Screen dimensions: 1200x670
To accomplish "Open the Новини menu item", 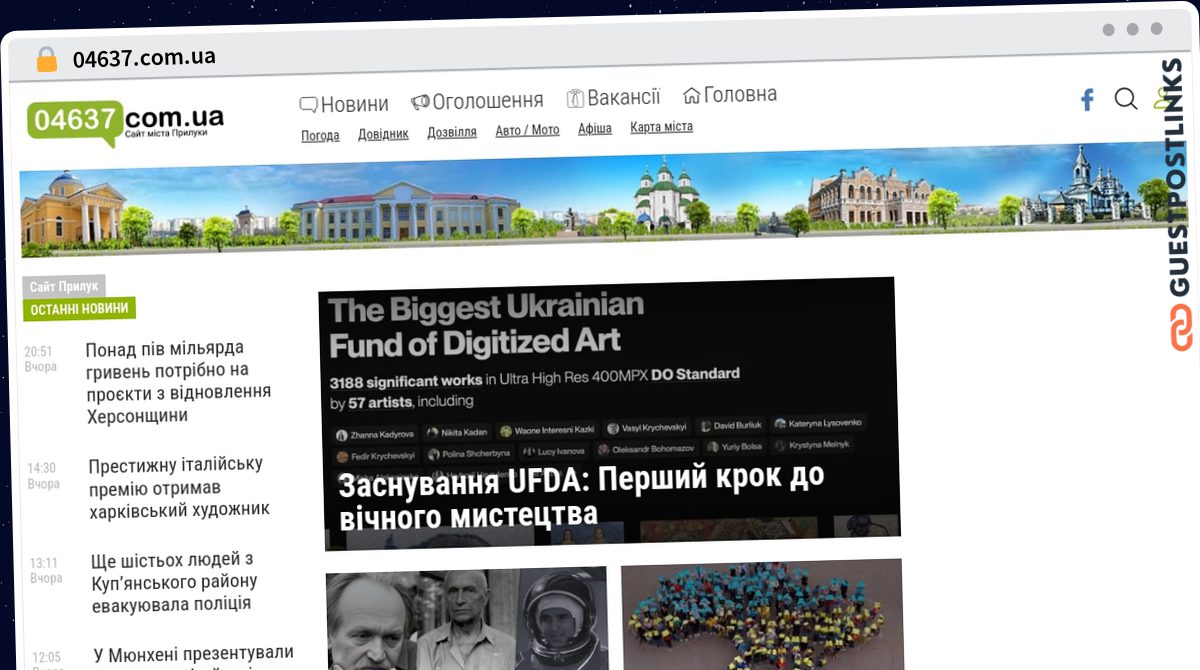I will click(x=344, y=104).
